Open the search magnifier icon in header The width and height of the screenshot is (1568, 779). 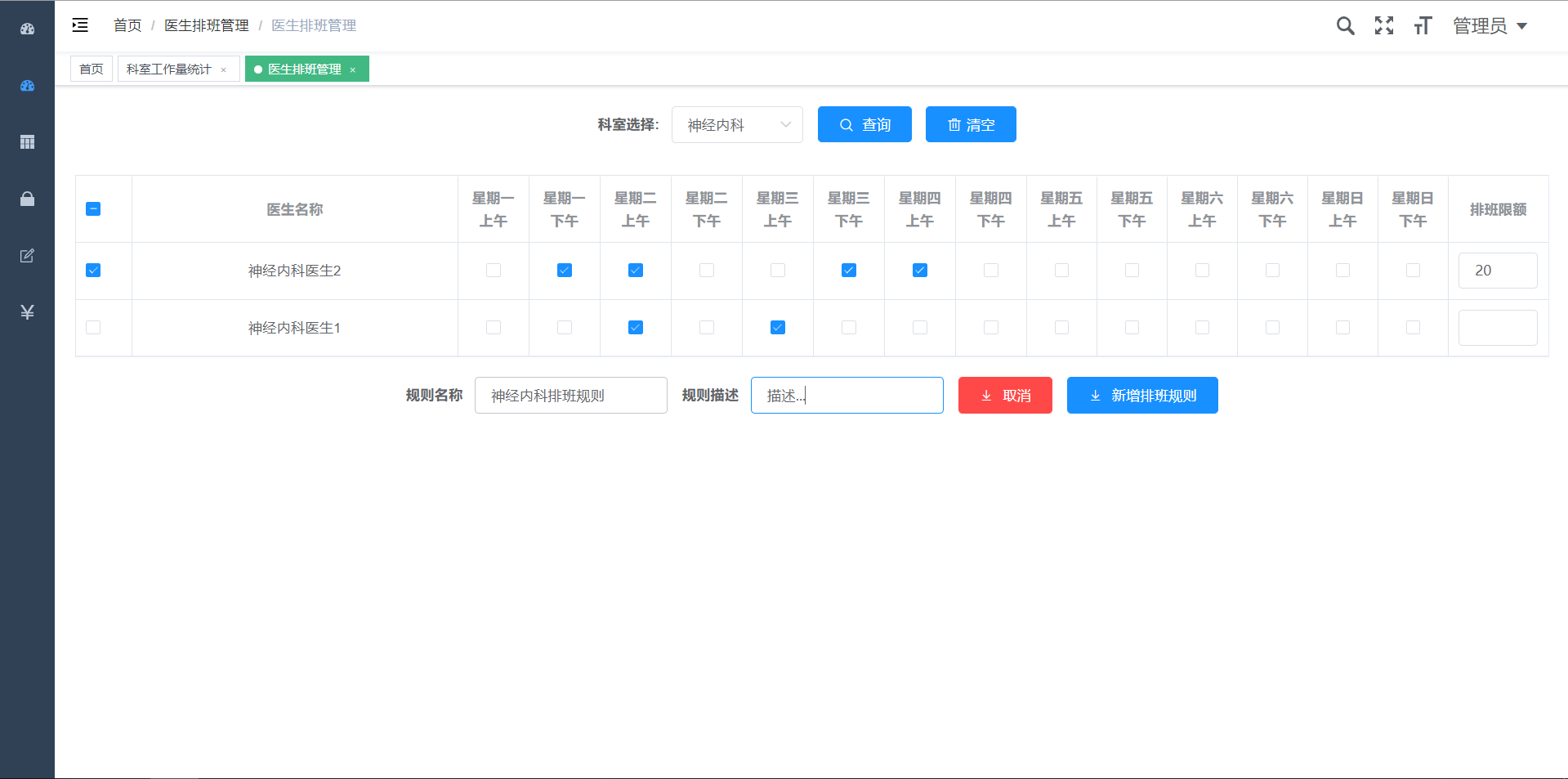click(1345, 26)
